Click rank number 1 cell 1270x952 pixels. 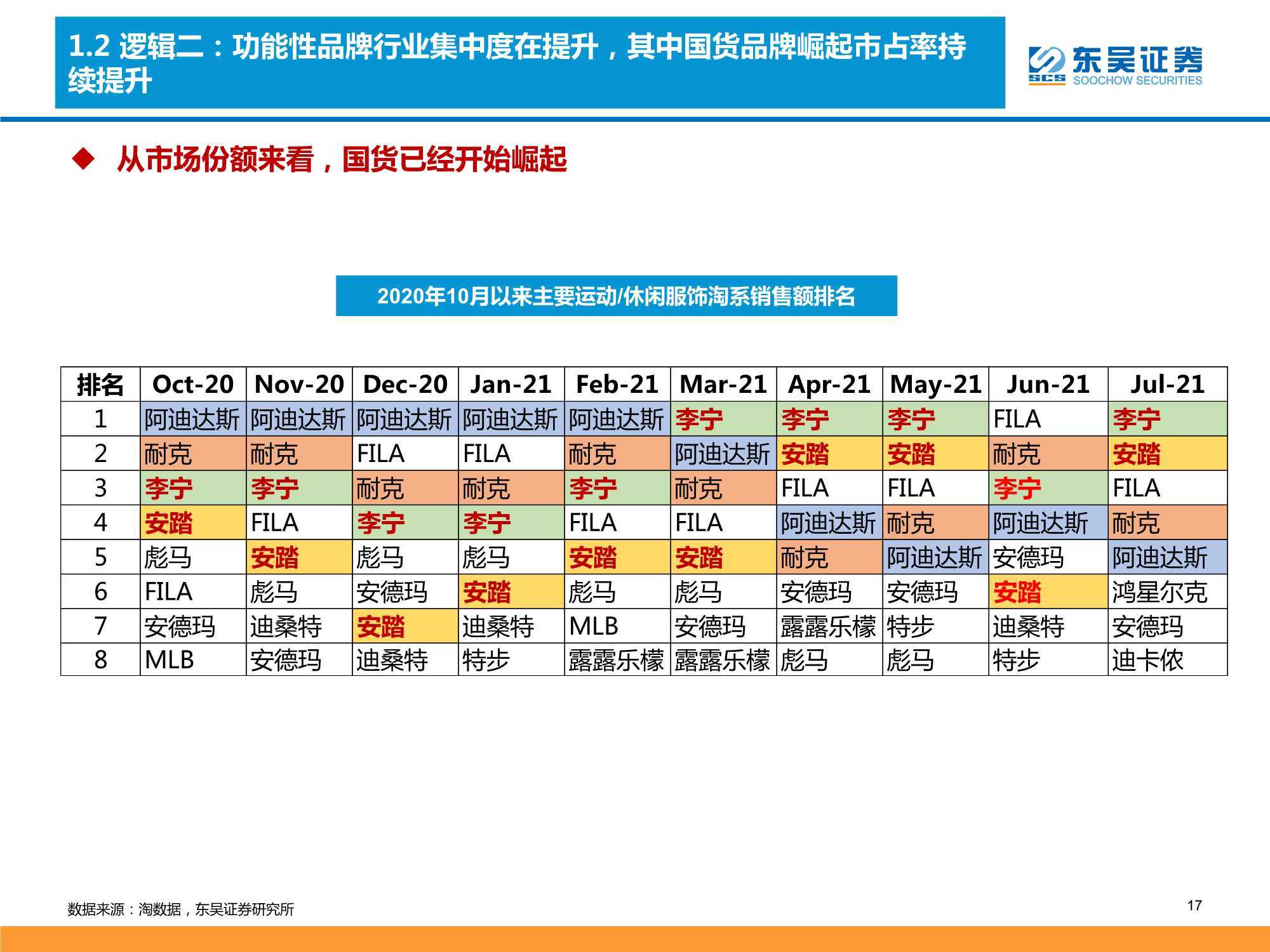100,419
